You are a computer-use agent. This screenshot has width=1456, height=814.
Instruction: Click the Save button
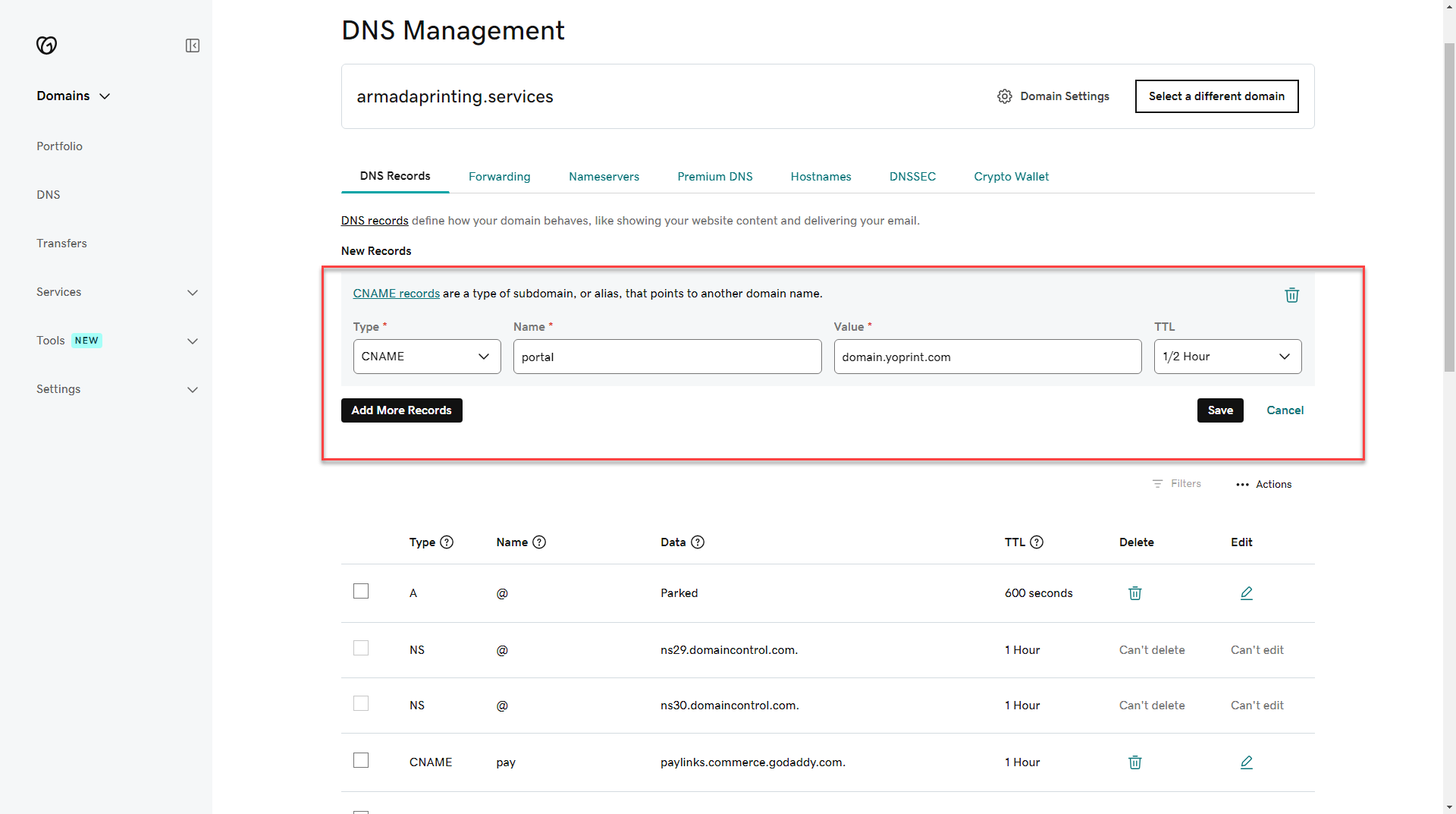[1220, 410]
